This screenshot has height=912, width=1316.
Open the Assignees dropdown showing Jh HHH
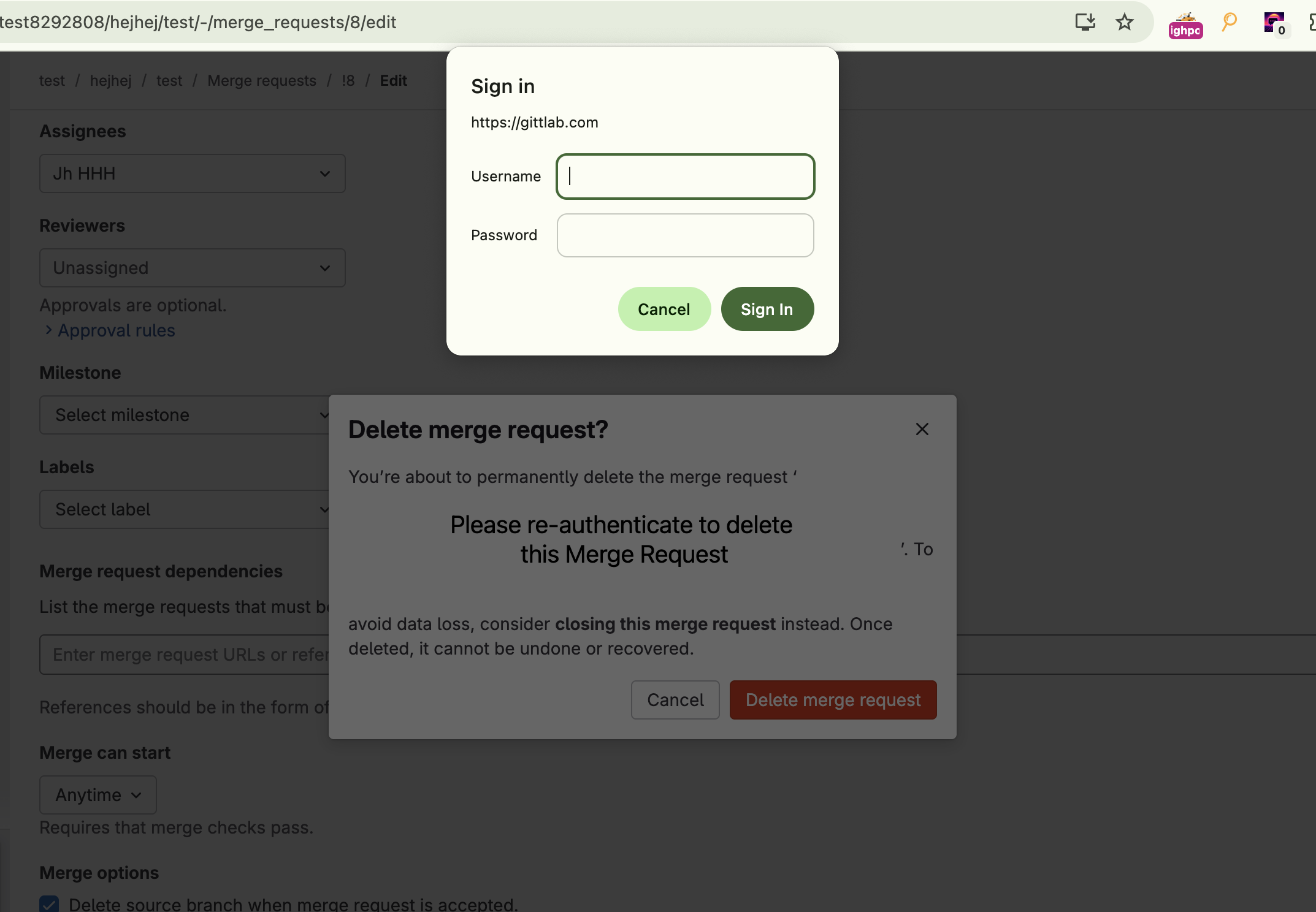point(192,173)
